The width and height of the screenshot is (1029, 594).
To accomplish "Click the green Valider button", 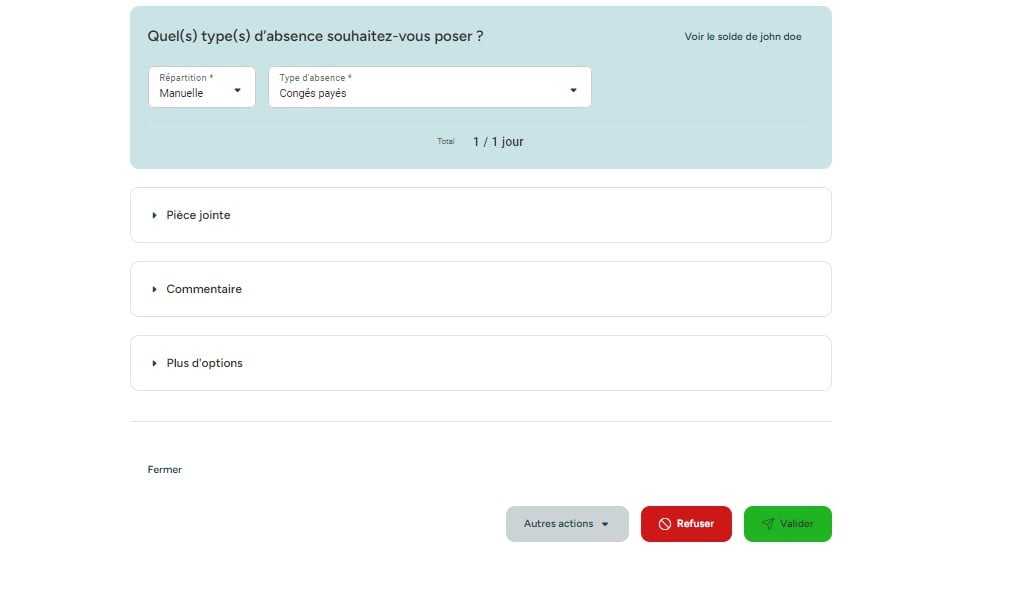I will [788, 524].
